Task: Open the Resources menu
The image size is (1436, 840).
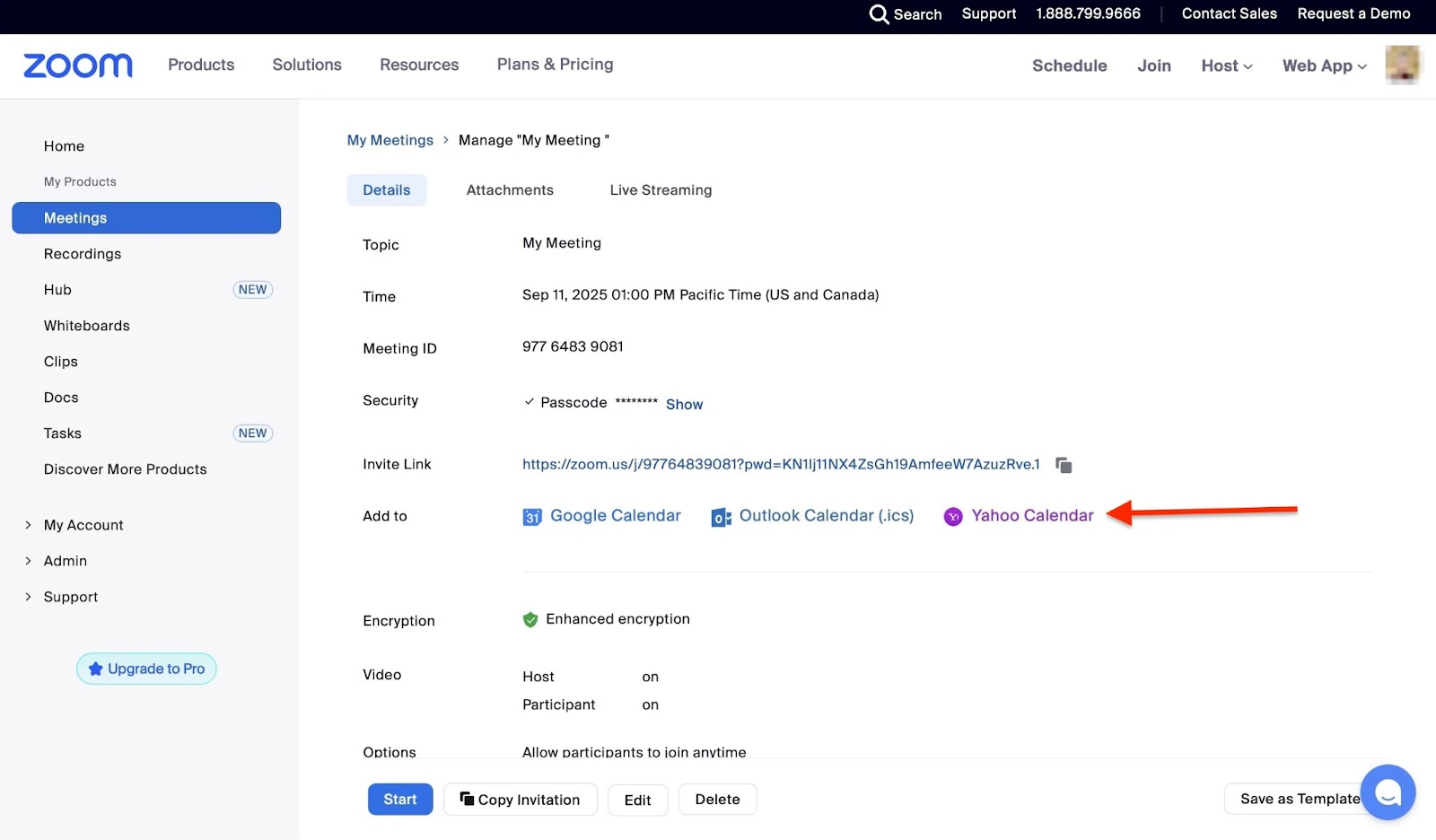Action: pos(419,65)
